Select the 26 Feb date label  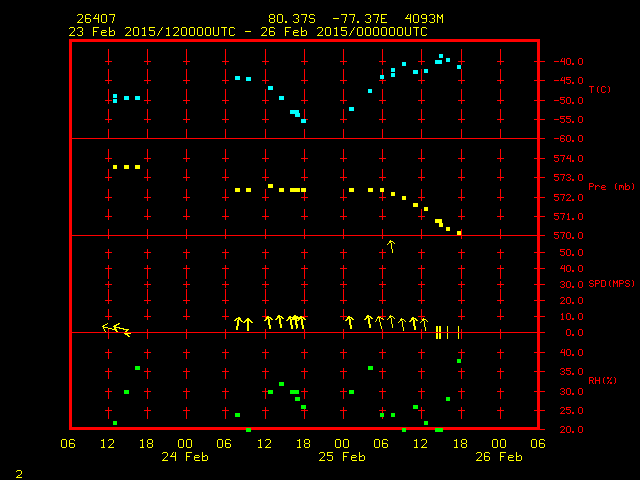coord(498,457)
